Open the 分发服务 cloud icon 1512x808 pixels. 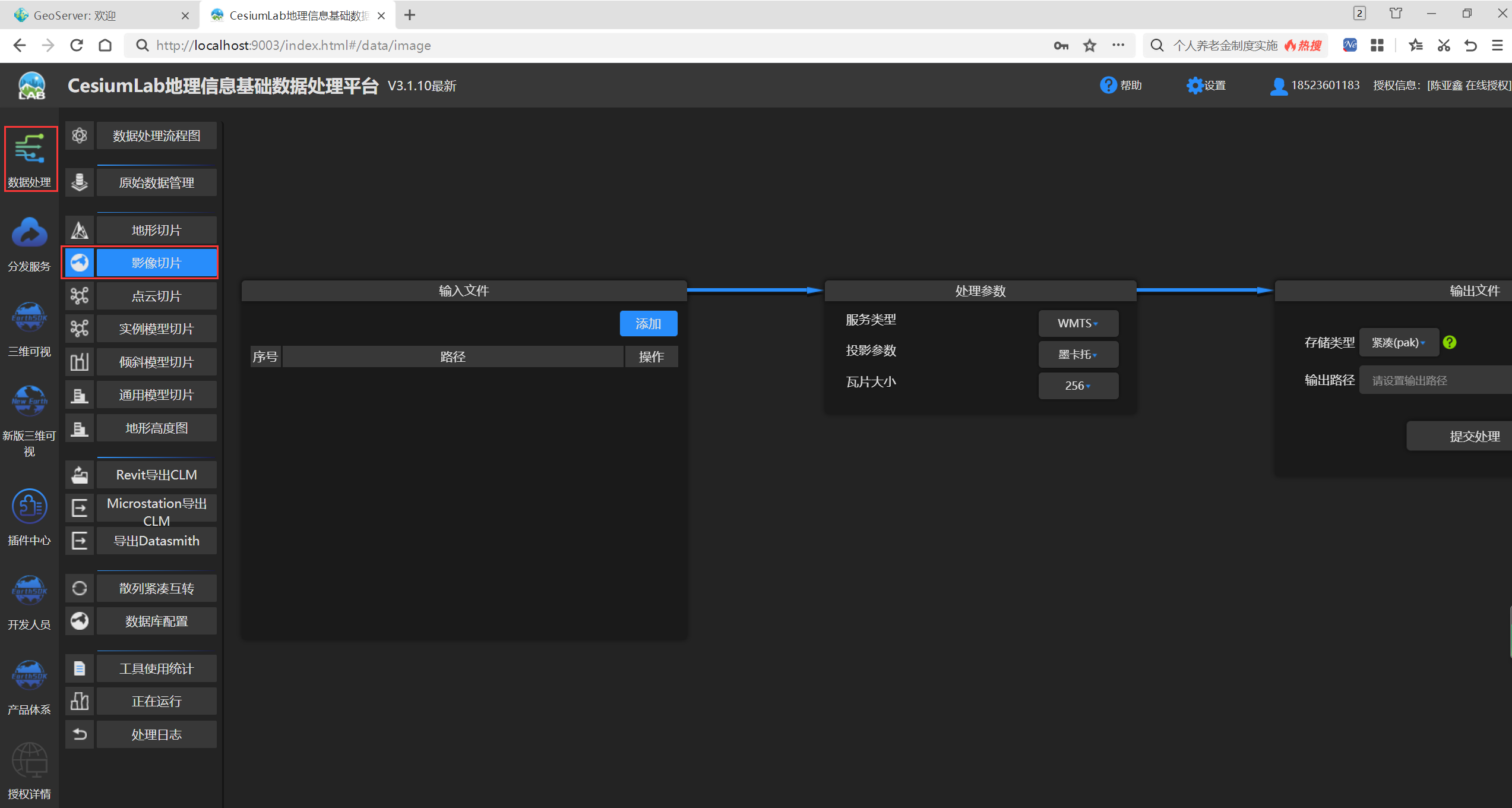coord(29,232)
